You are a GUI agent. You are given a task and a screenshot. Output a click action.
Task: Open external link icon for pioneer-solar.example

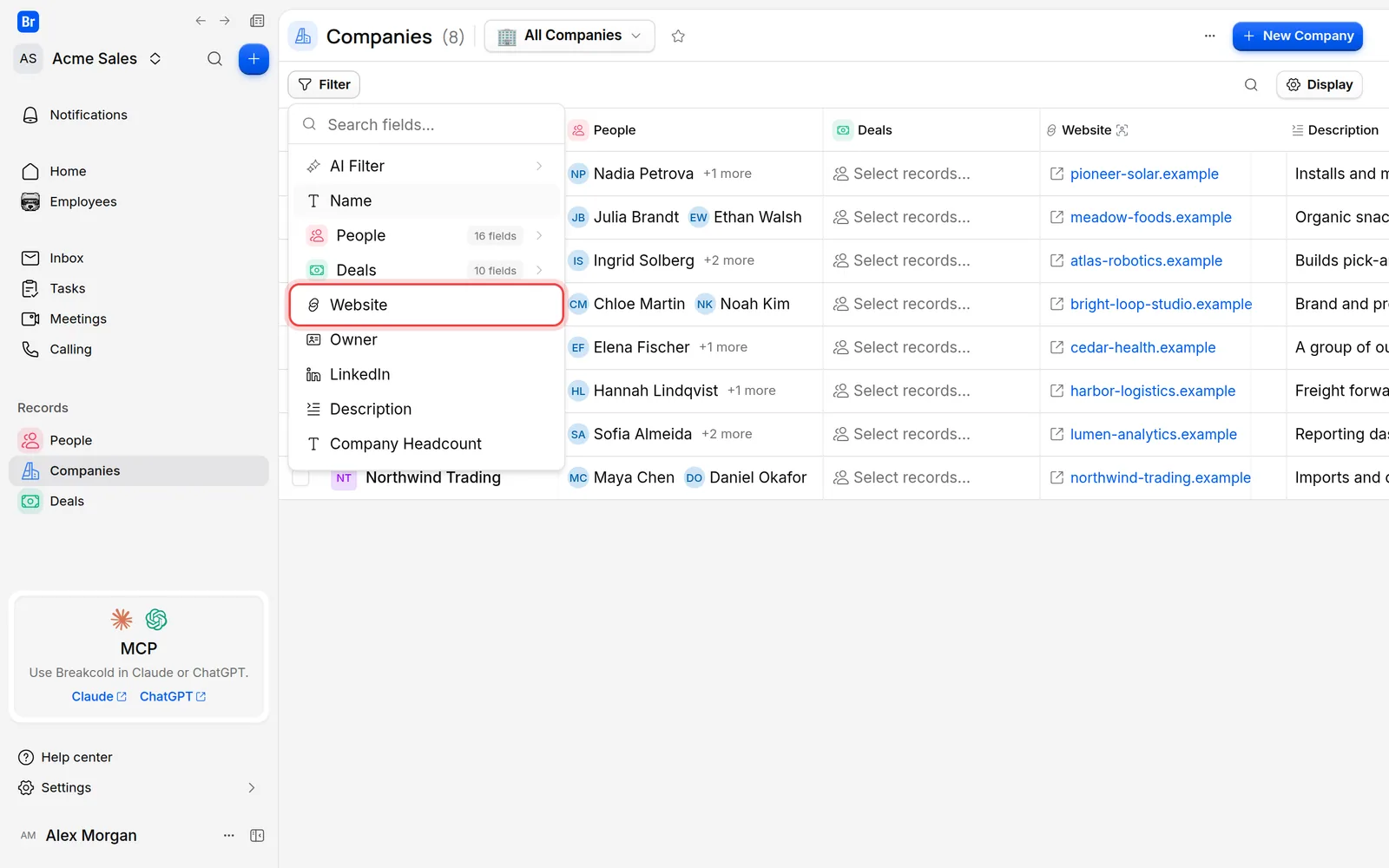(x=1057, y=174)
